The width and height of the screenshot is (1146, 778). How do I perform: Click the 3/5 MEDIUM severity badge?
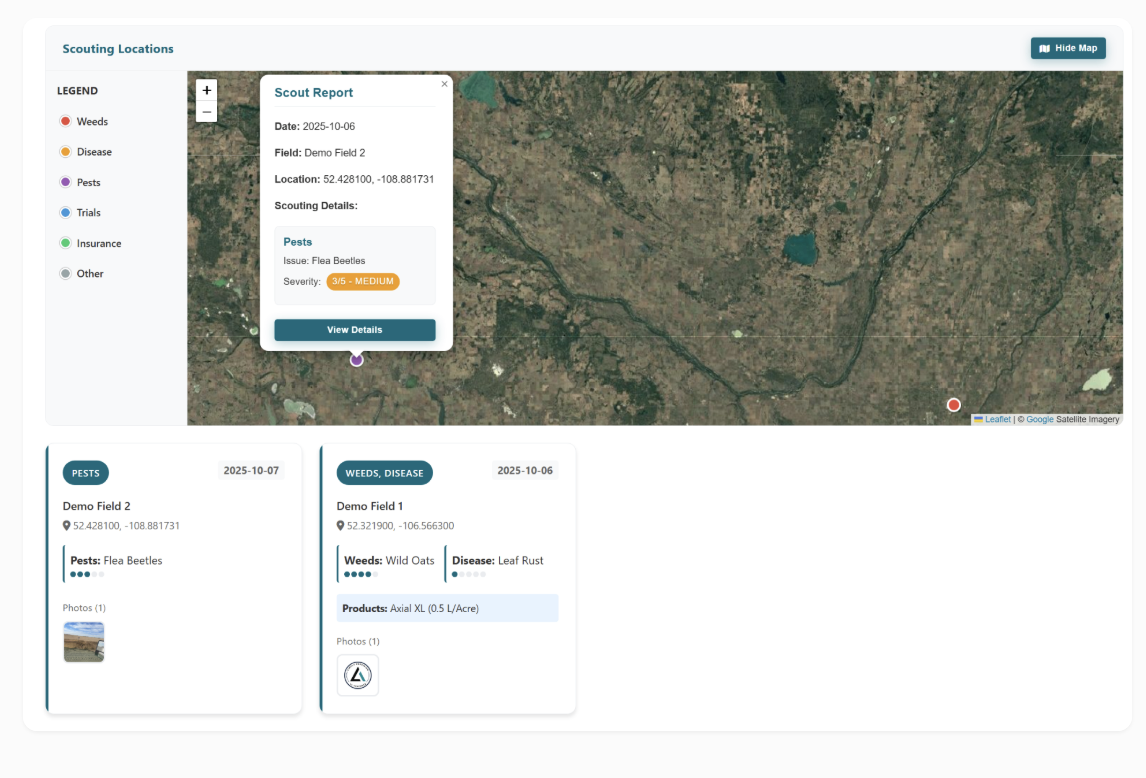coord(364,281)
